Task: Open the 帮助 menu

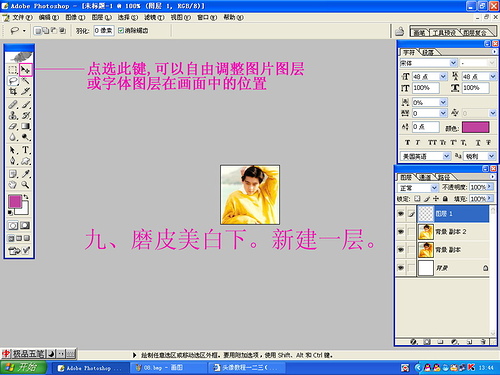Action: pos(233,17)
